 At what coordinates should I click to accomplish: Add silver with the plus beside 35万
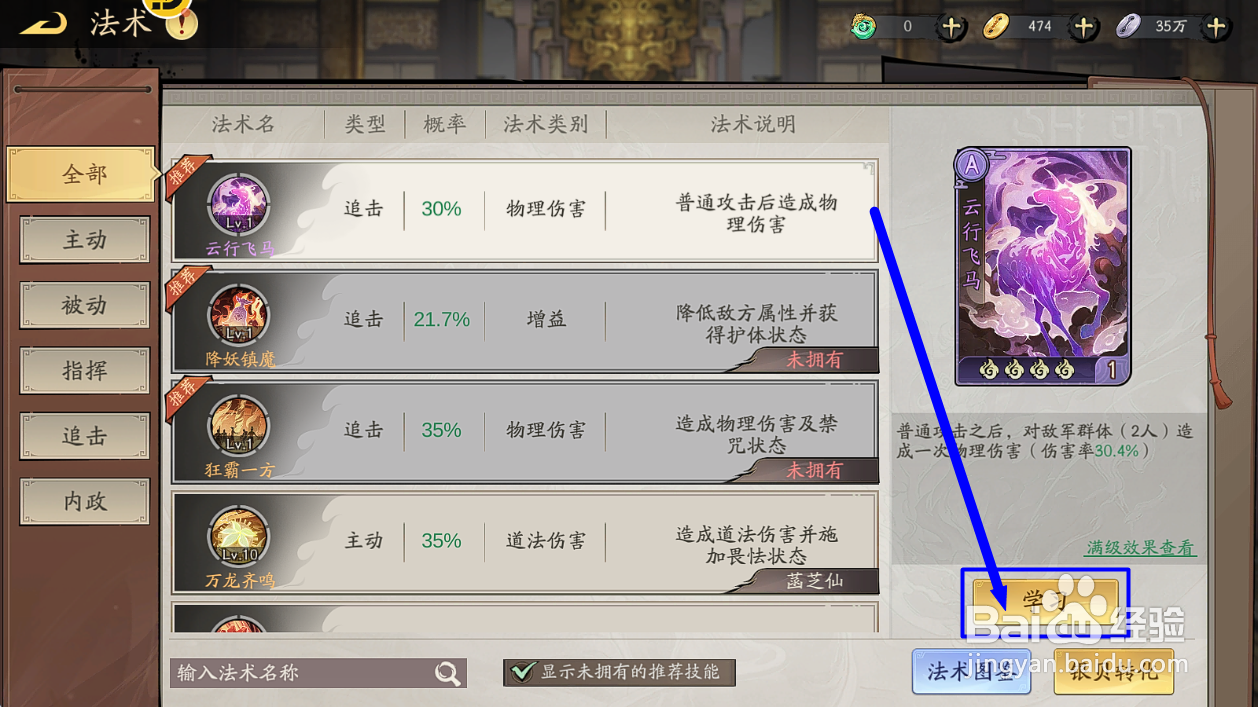coord(1215,27)
